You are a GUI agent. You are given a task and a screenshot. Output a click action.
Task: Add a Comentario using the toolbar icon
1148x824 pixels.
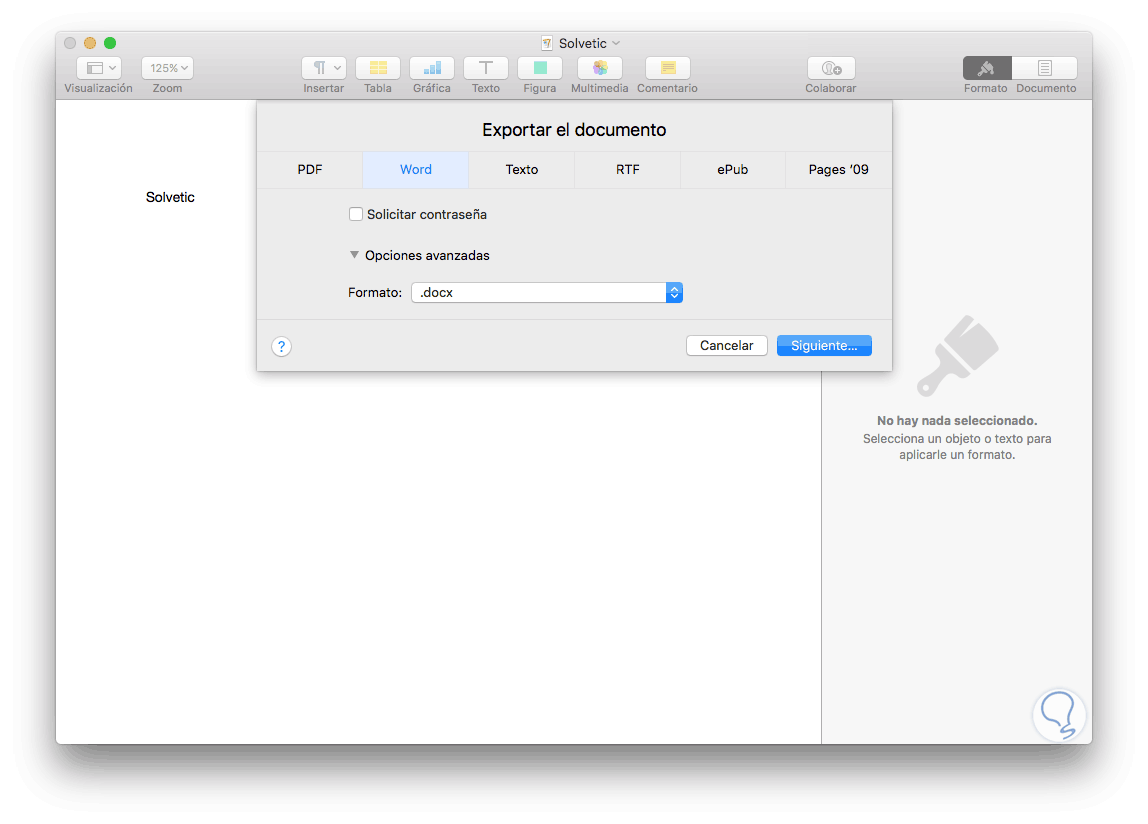coord(666,68)
